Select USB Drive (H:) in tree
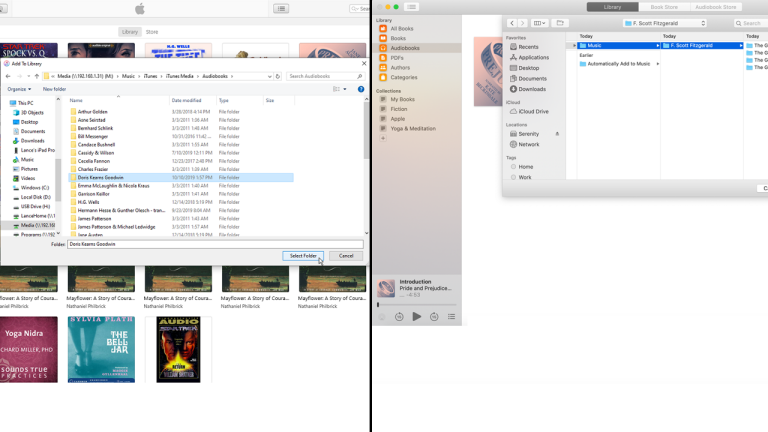This screenshot has width=768, height=432. [x=35, y=207]
